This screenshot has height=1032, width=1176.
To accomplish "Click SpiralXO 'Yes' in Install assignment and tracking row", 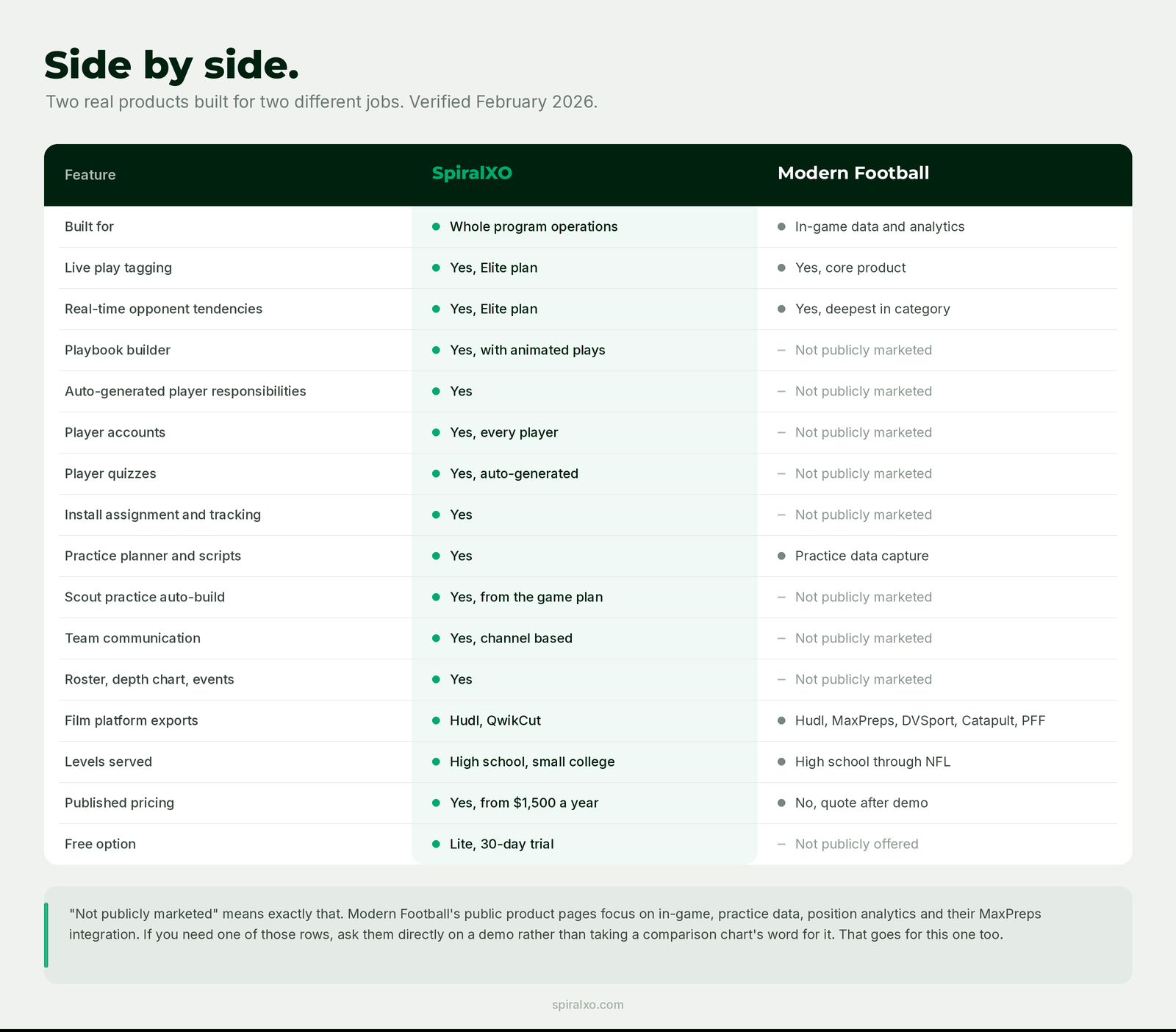I will [x=461, y=515].
